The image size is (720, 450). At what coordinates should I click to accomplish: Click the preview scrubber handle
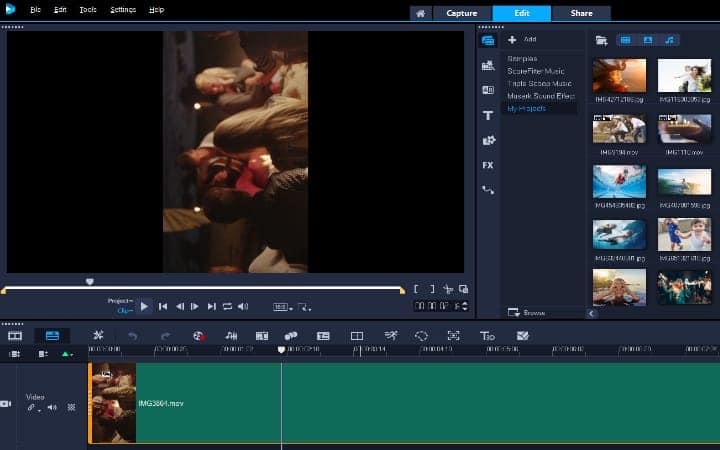click(90, 282)
